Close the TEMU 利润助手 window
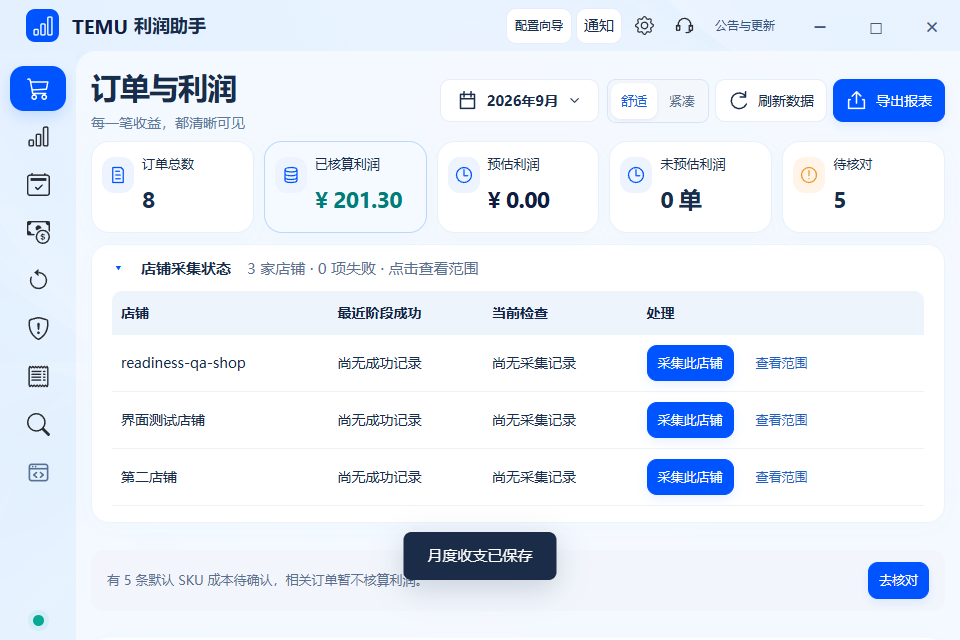Image resolution: width=960 pixels, height=640 pixels. tap(932, 27)
